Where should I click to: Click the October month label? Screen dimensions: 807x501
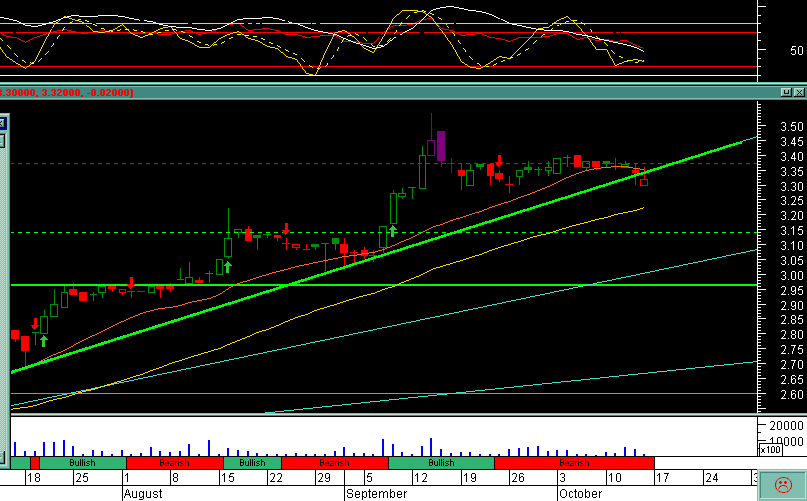581,494
